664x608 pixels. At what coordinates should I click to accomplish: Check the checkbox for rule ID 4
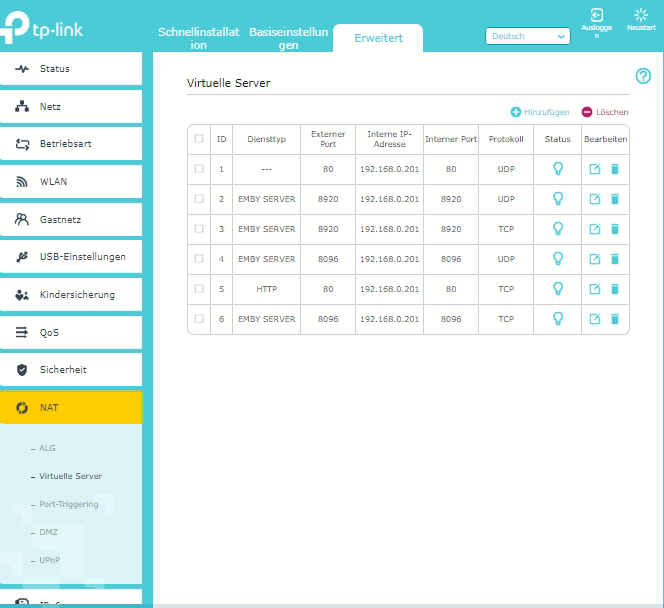coord(199,258)
